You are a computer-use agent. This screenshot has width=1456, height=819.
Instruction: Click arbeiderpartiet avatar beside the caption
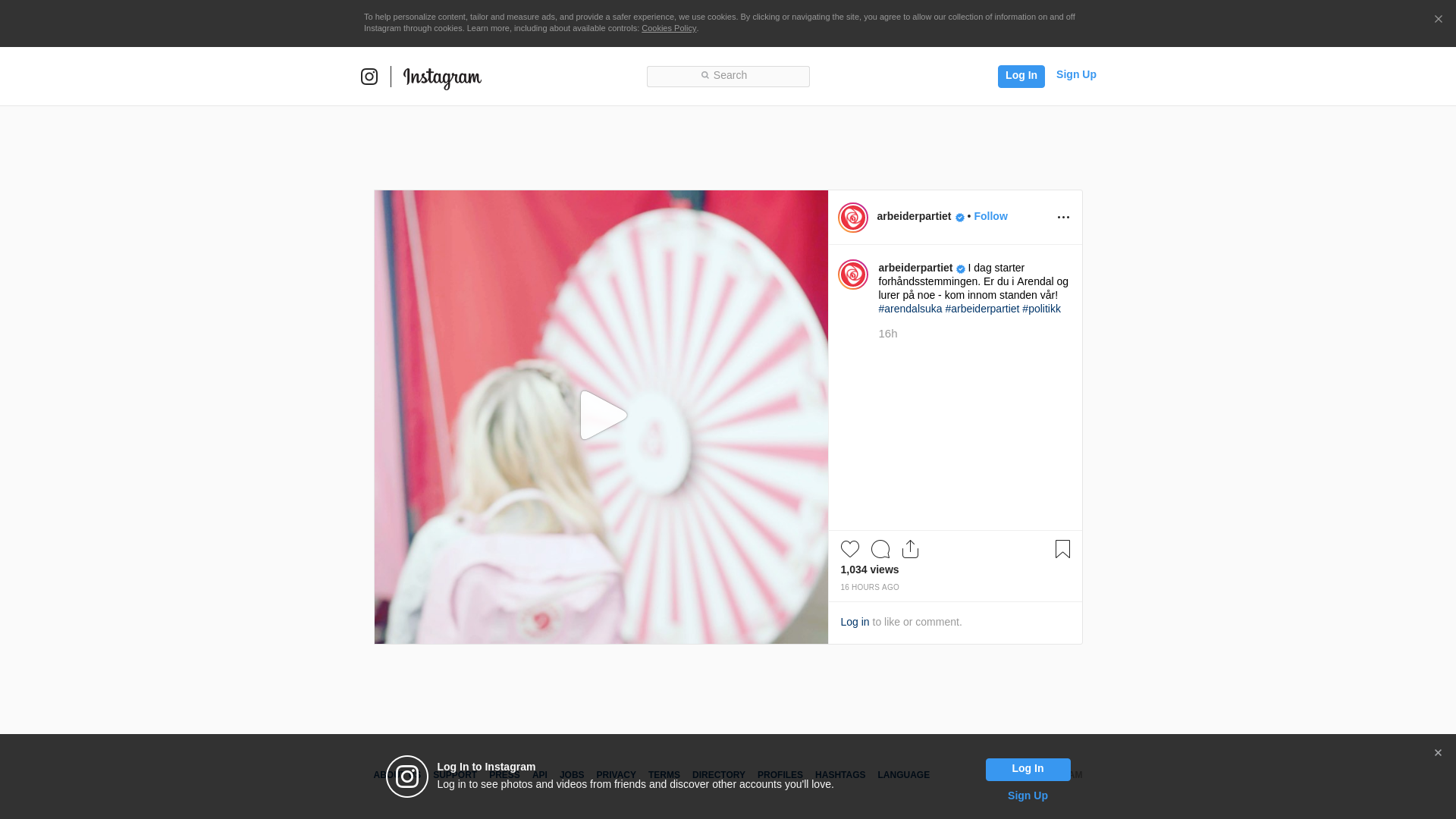click(853, 275)
